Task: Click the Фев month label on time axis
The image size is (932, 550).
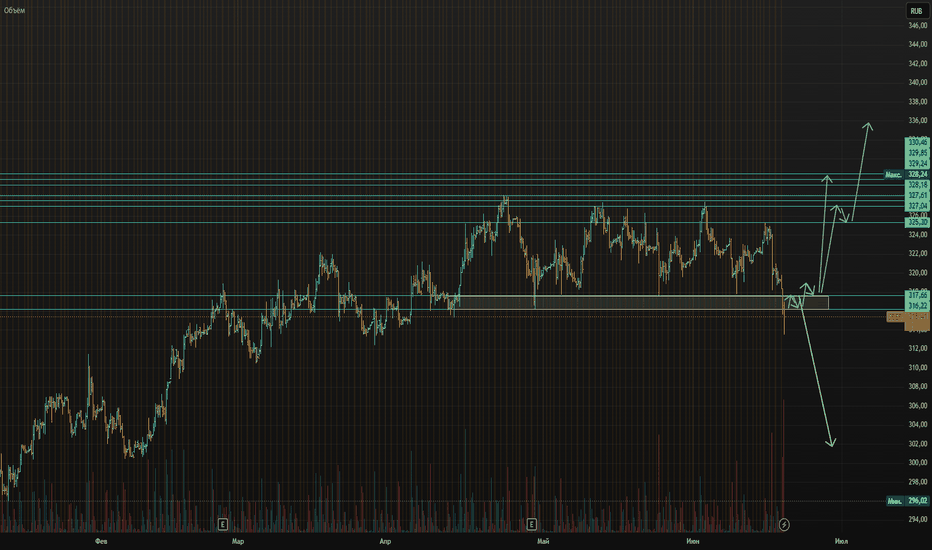Action: [101, 541]
